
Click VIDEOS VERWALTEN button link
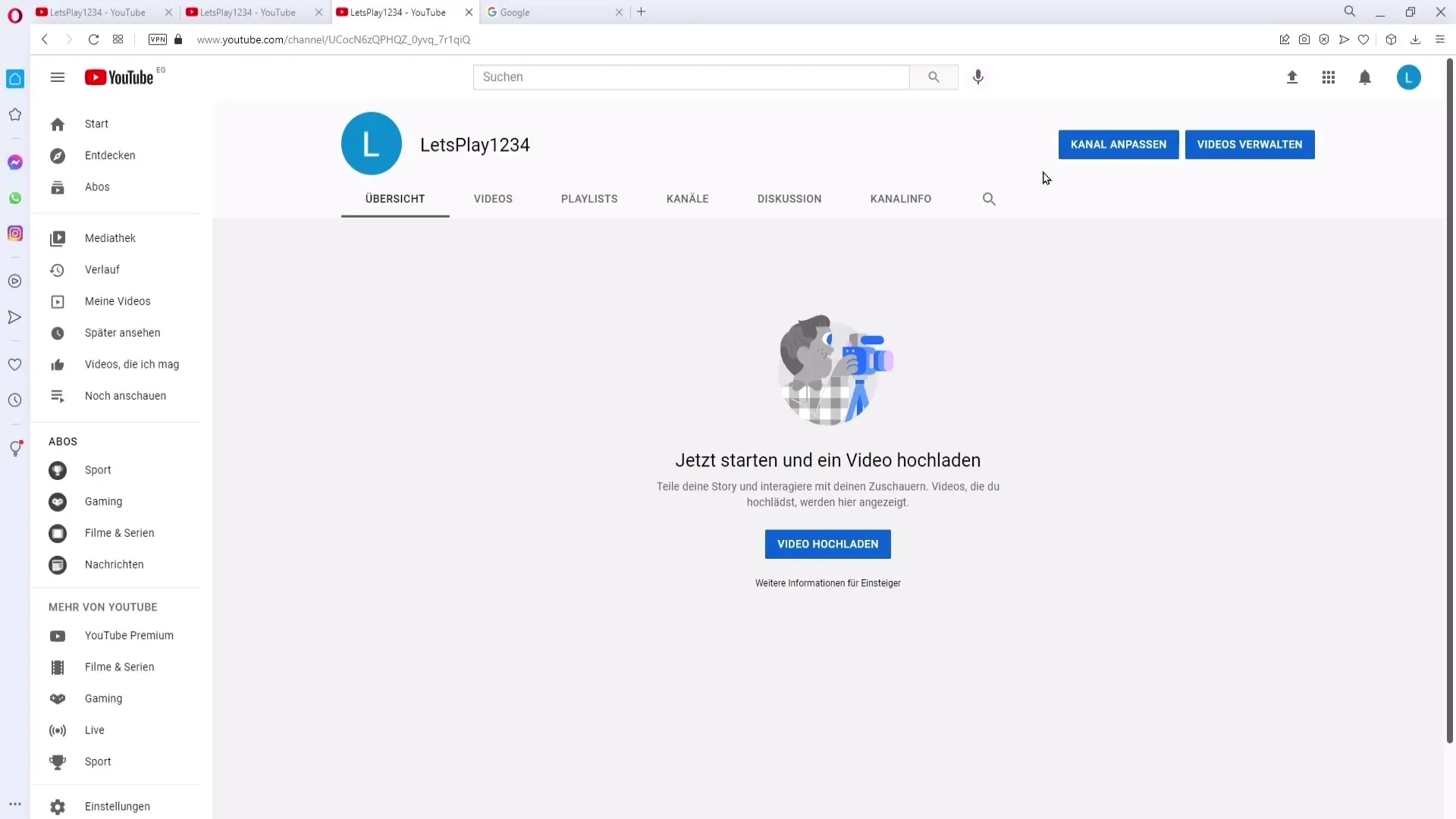coord(1250,144)
